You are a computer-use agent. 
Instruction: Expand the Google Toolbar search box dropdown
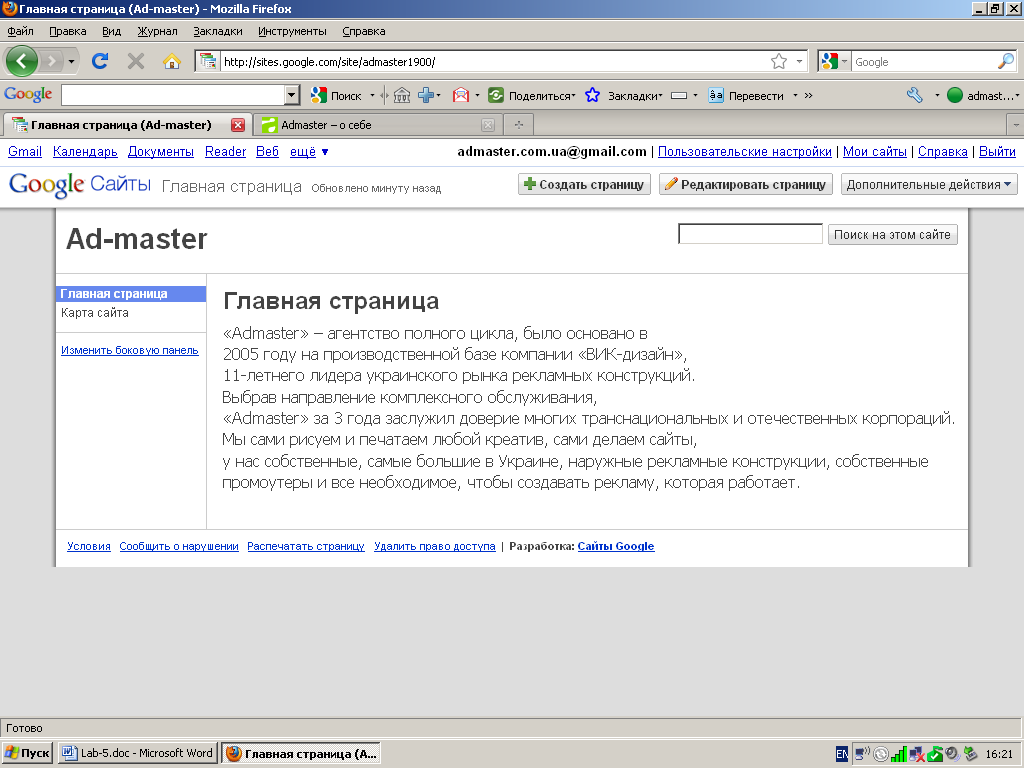[292, 95]
